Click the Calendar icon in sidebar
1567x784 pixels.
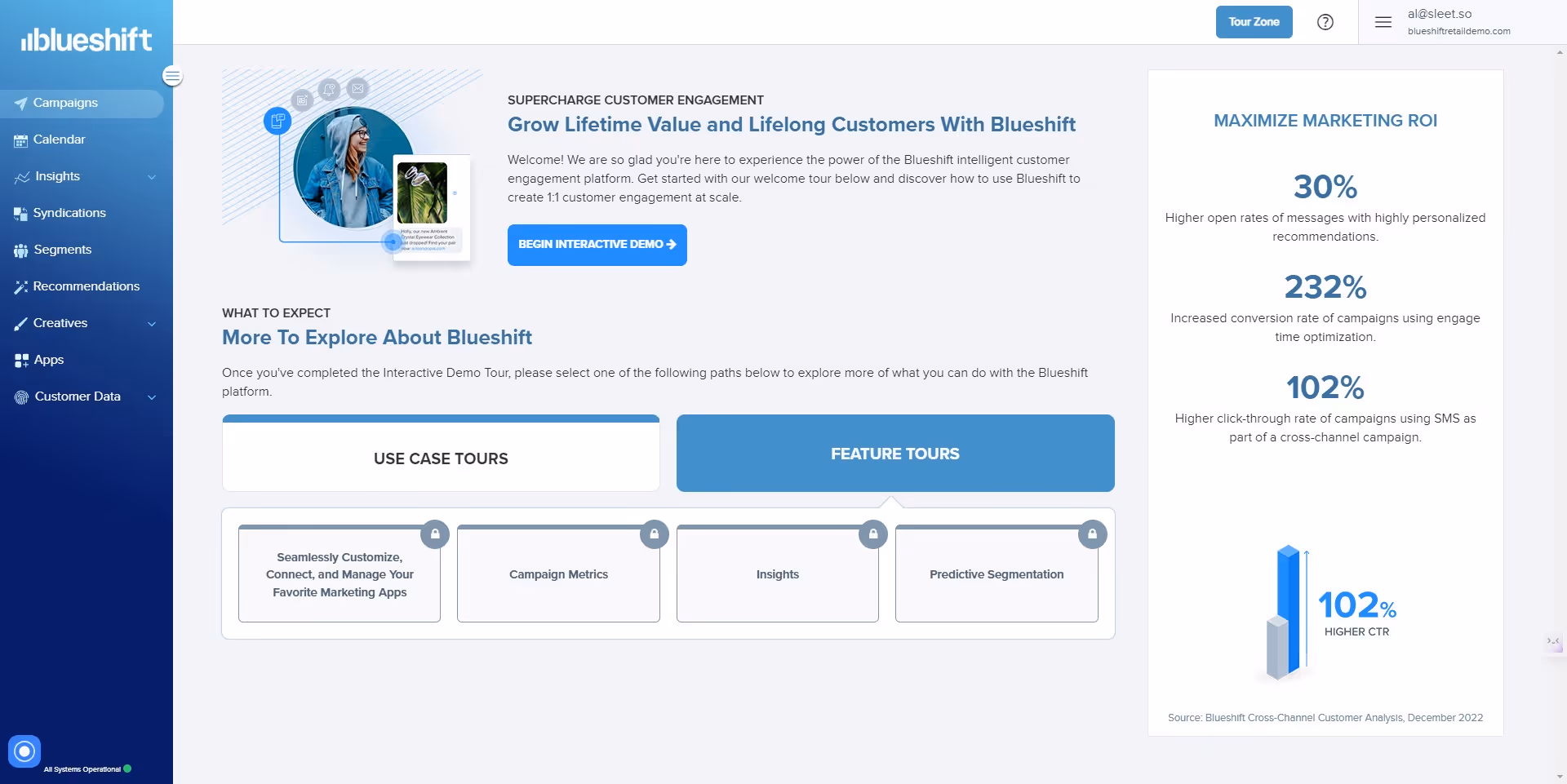(20, 140)
